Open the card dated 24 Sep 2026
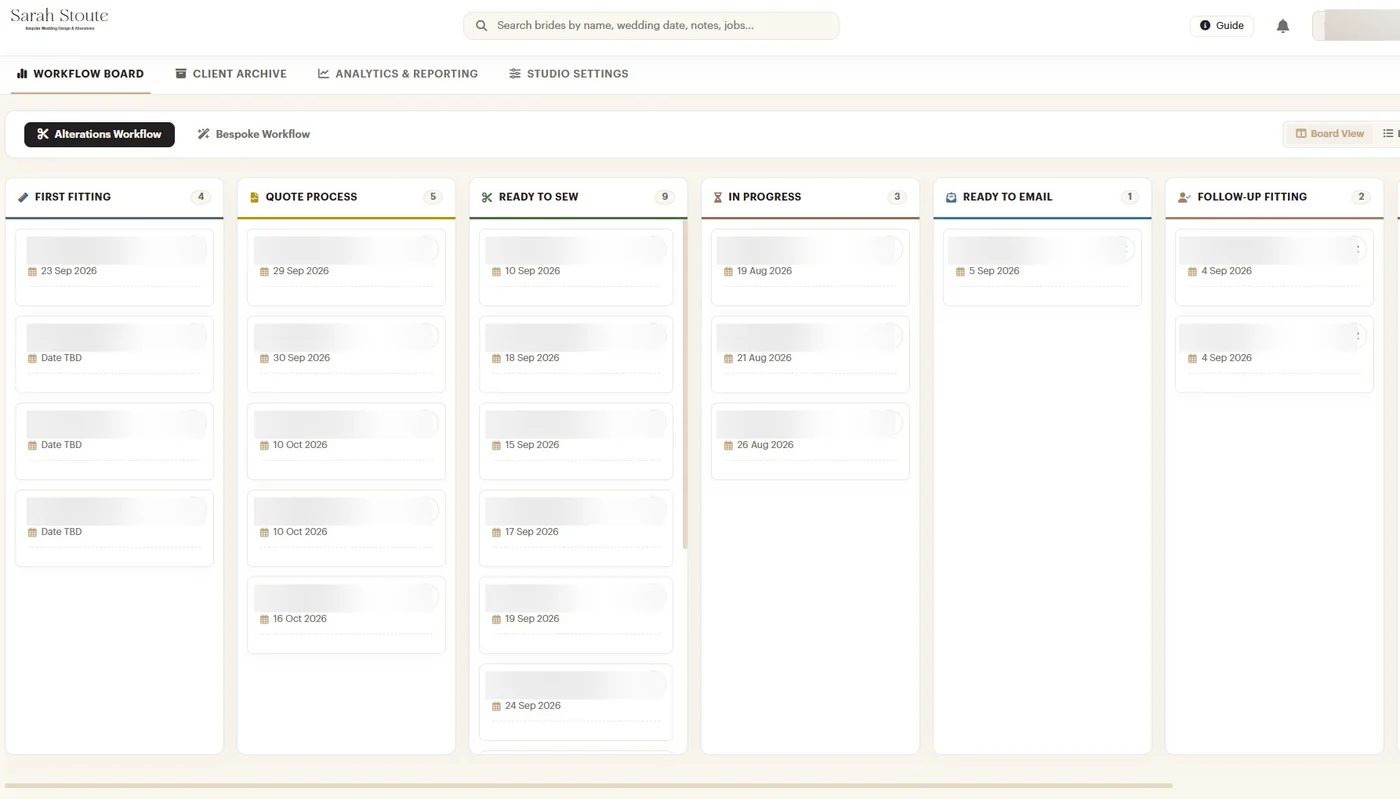 point(576,702)
